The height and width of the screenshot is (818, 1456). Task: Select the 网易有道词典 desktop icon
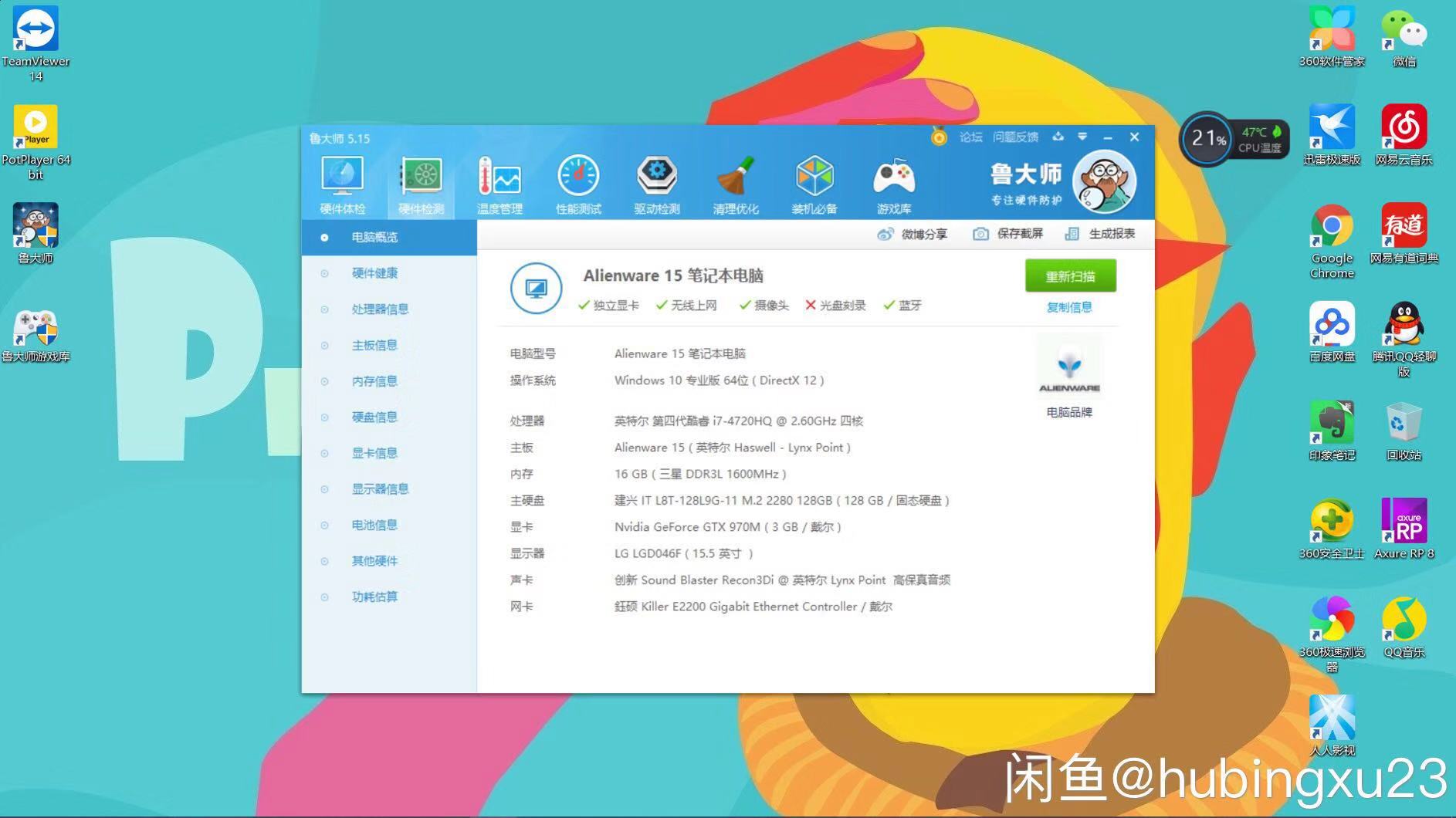(1404, 233)
